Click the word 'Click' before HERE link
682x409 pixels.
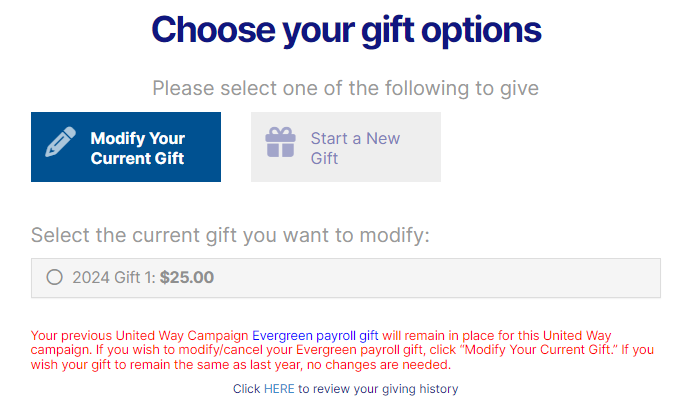(x=247, y=388)
